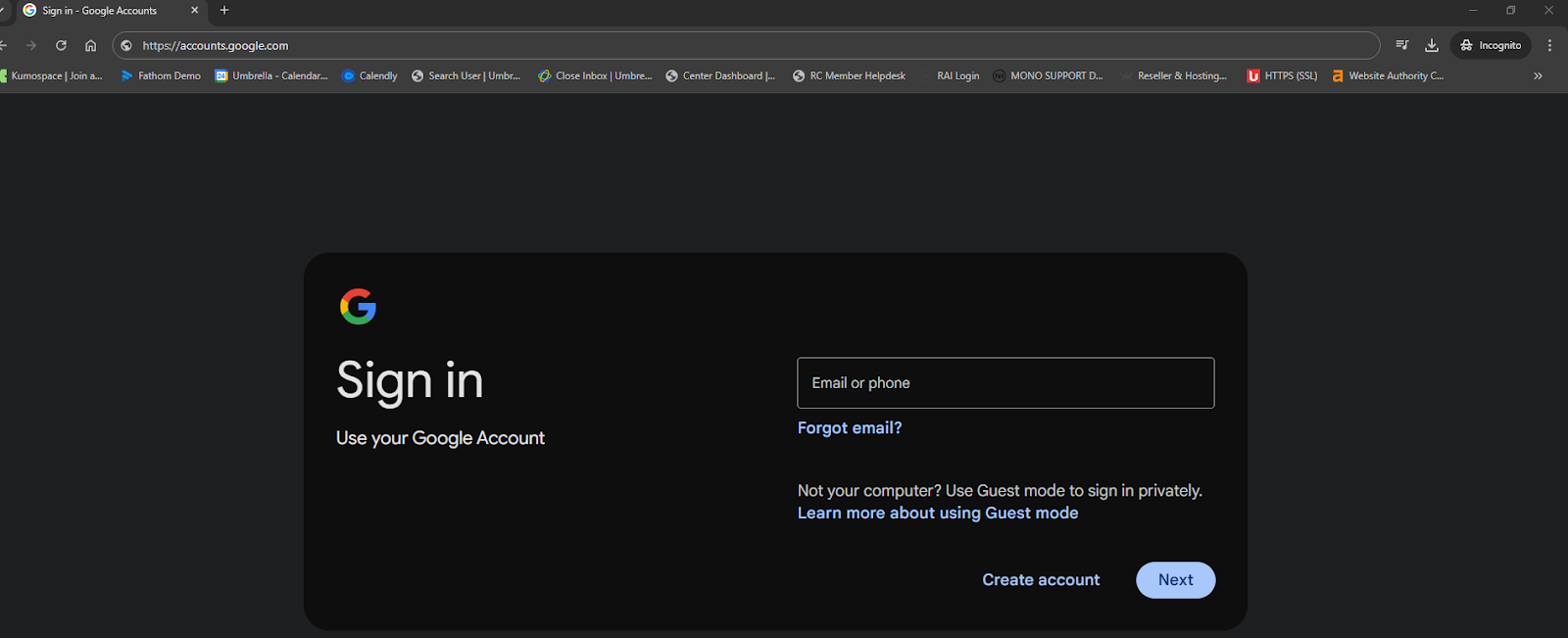Open a new tab with the plus icon
Image resolution: width=1568 pixels, height=638 pixels.
click(x=224, y=10)
